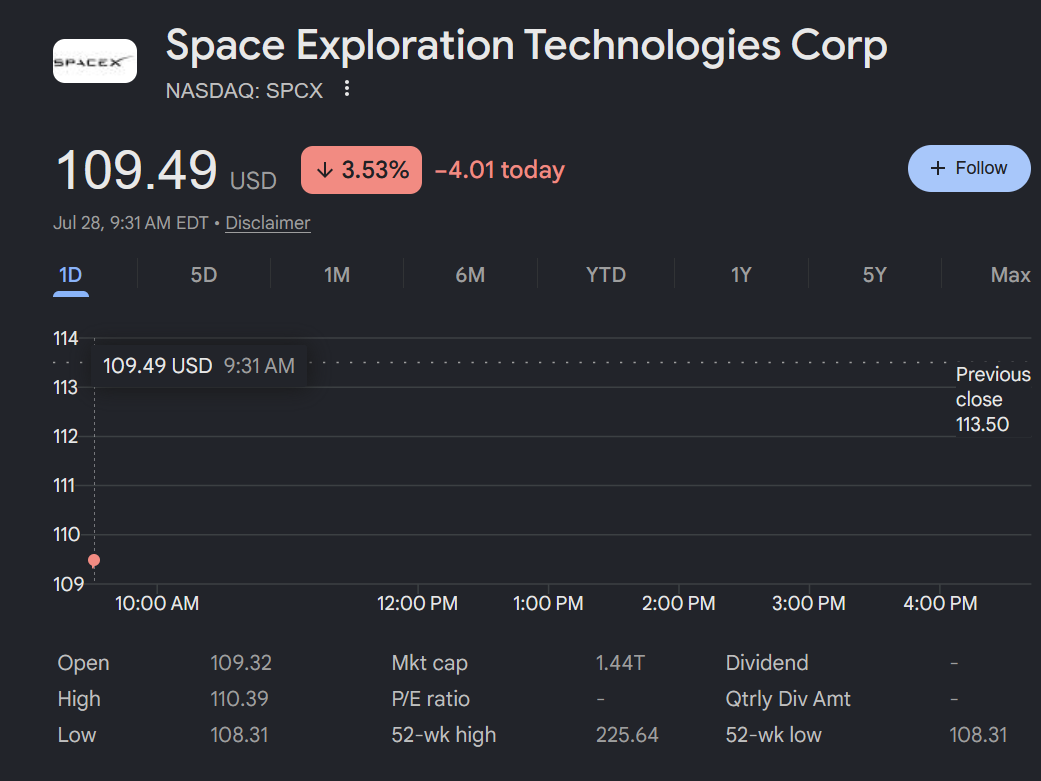Screen dimensions: 1041x781
Task: Click the 3.53% change badge
Action: tap(361, 170)
